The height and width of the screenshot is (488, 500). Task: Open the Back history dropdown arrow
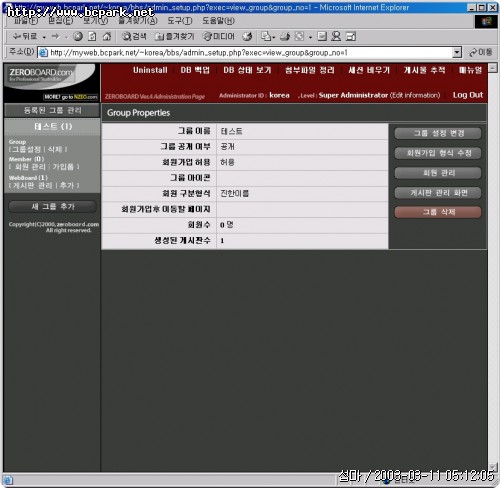(x=44, y=37)
